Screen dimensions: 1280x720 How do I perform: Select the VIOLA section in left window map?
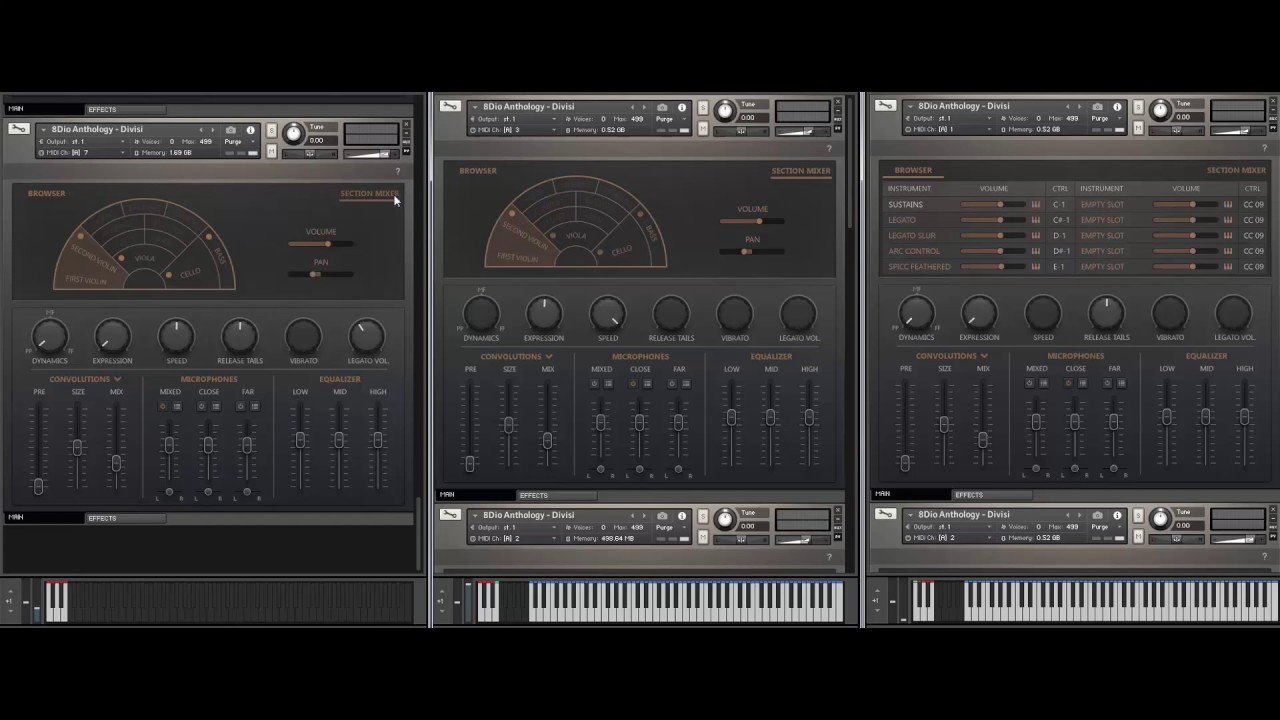pos(145,258)
